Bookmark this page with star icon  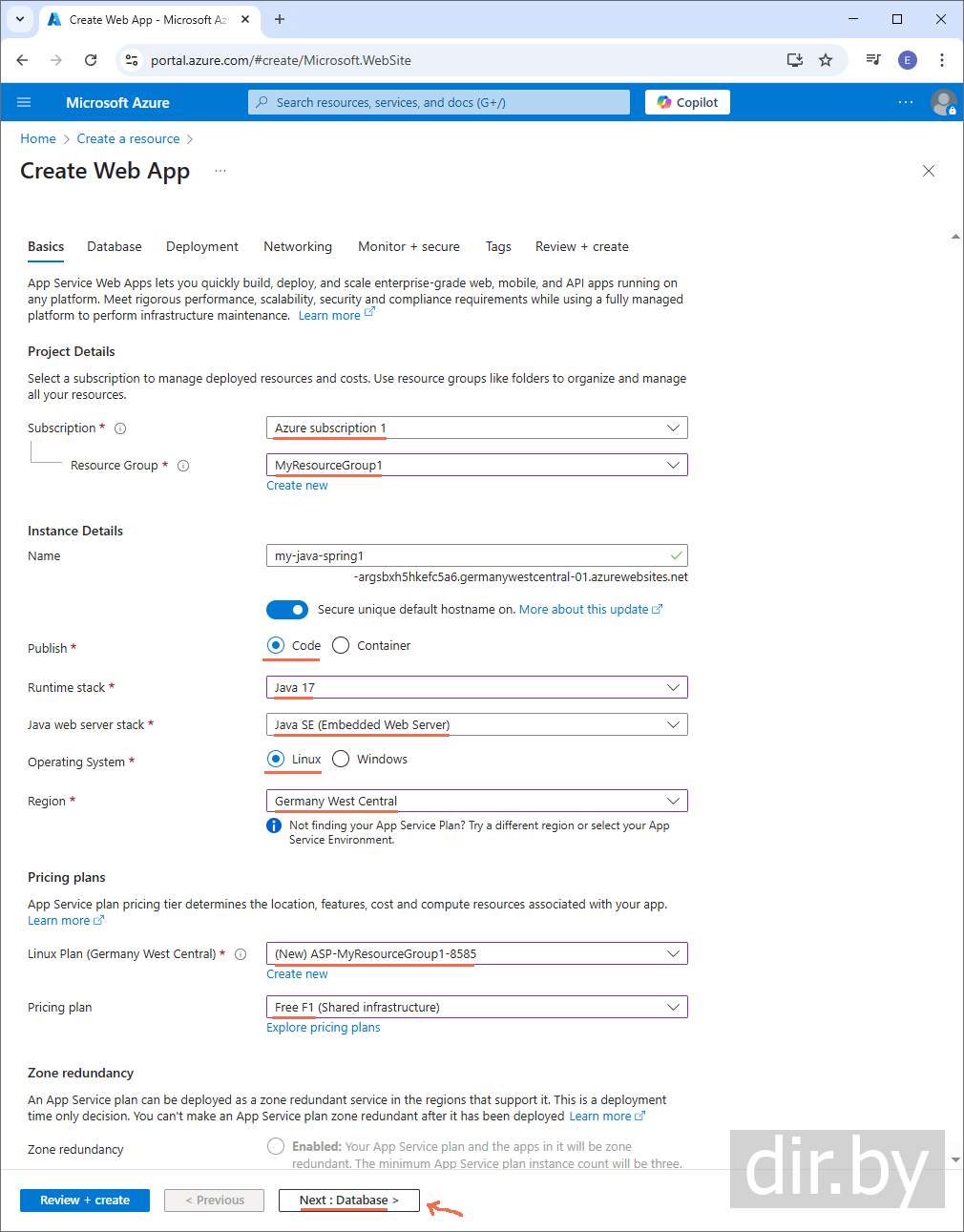tap(826, 60)
